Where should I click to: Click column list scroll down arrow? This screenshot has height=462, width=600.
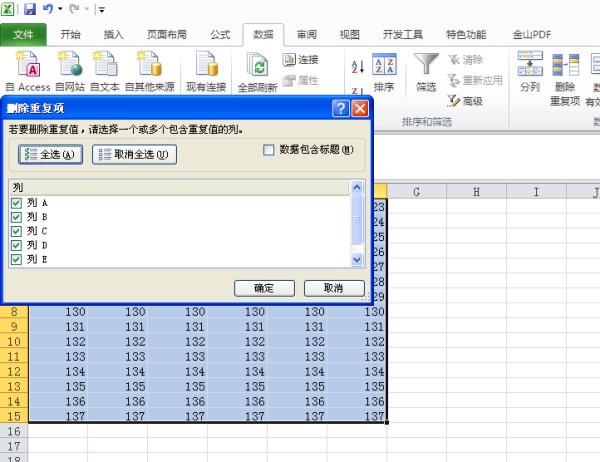(x=357, y=260)
